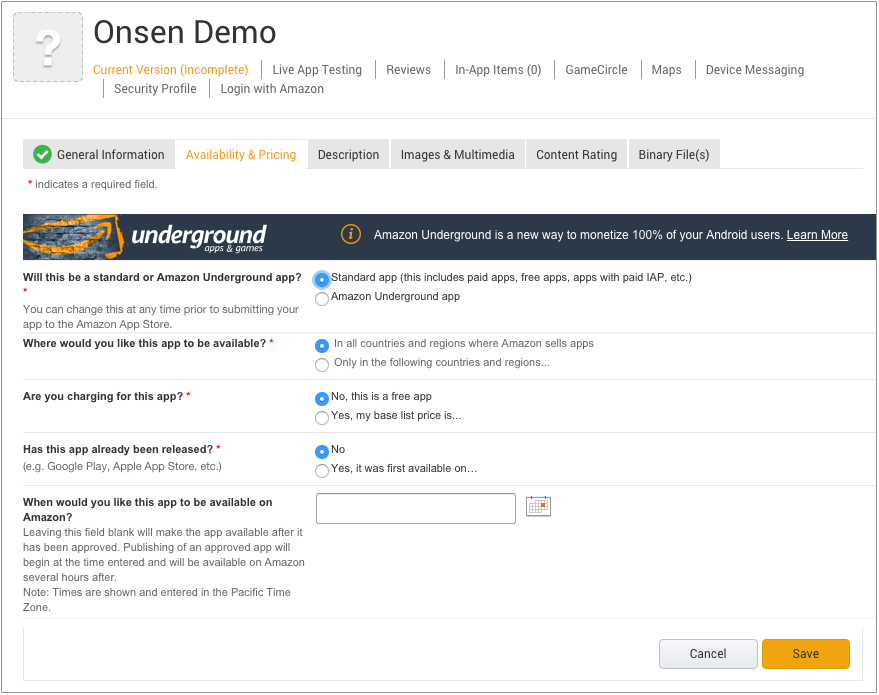This screenshot has height=695, width=879.
Task: Select No, this is a free app
Action: pyautogui.click(x=322, y=399)
